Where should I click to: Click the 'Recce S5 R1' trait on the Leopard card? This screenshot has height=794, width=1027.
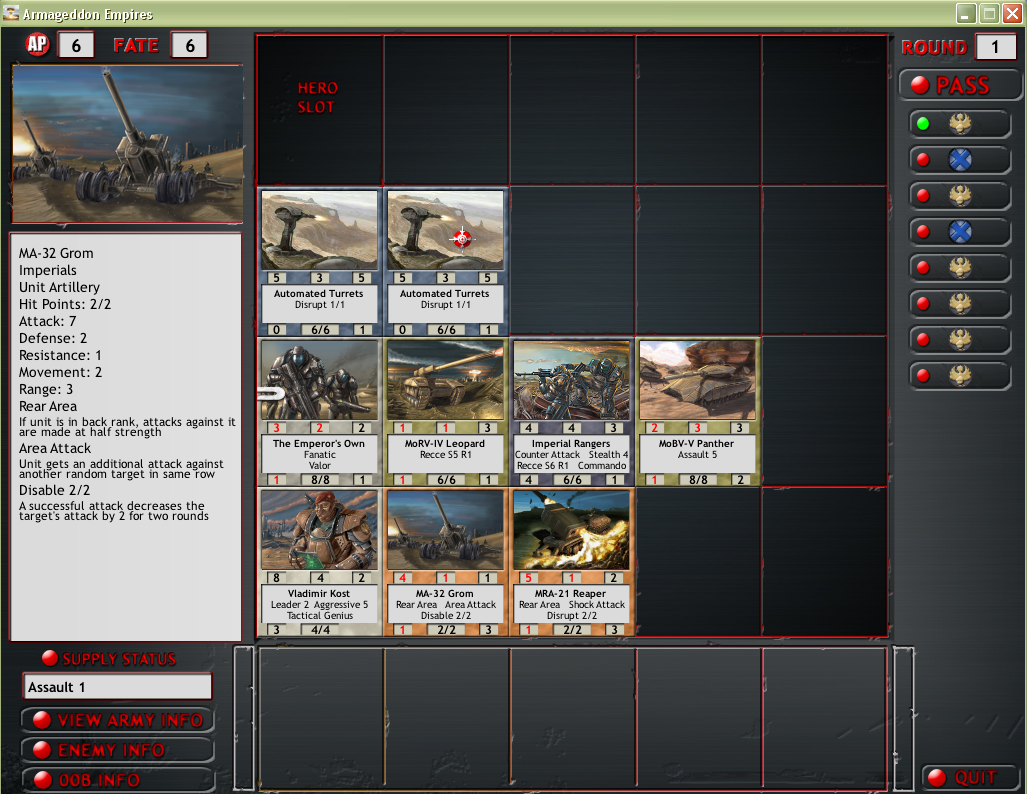tap(445, 455)
